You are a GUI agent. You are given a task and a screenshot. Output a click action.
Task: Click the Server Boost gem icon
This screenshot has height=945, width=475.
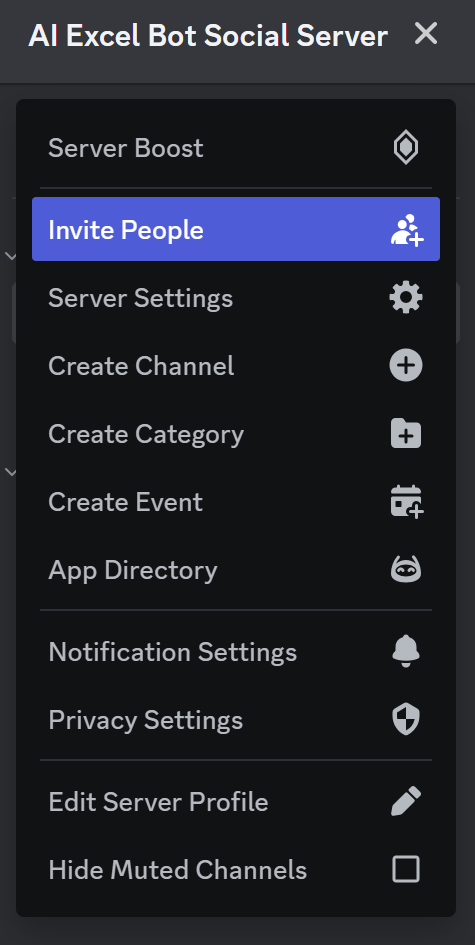pos(406,148)
